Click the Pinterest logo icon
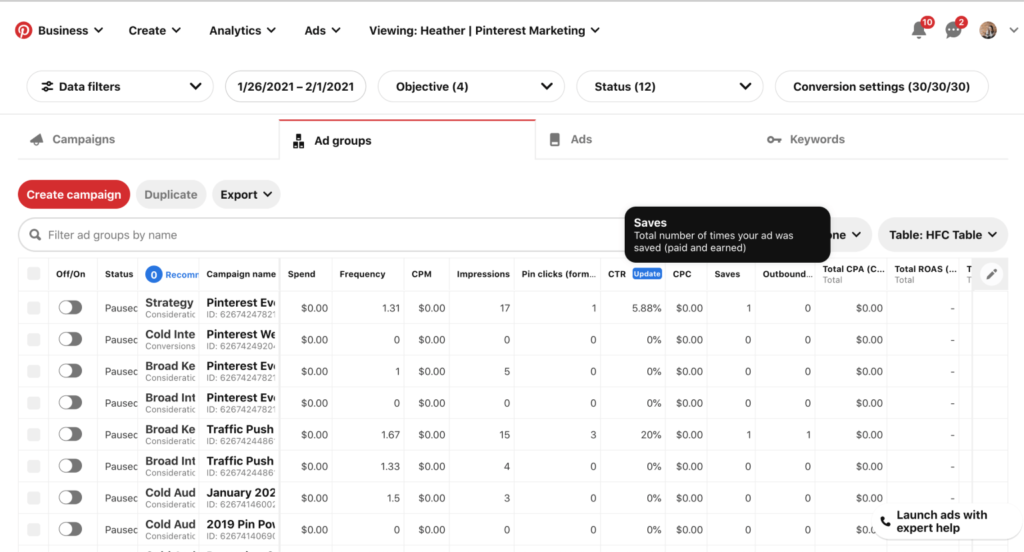The height and width of the screenshot is (552, 1024). point(23,30)
